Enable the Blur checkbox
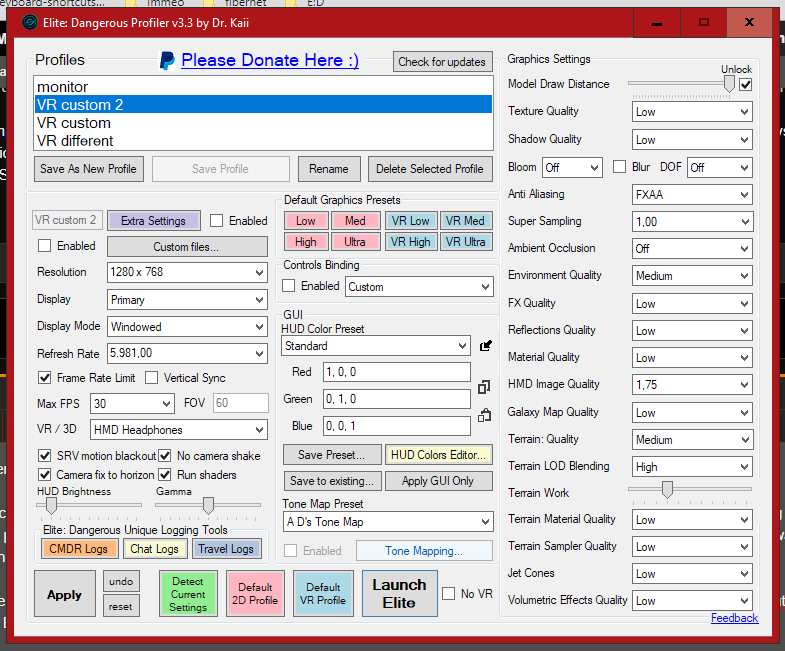Image resolution: width=785 pixels, height=651 pixels. (619, 167)
